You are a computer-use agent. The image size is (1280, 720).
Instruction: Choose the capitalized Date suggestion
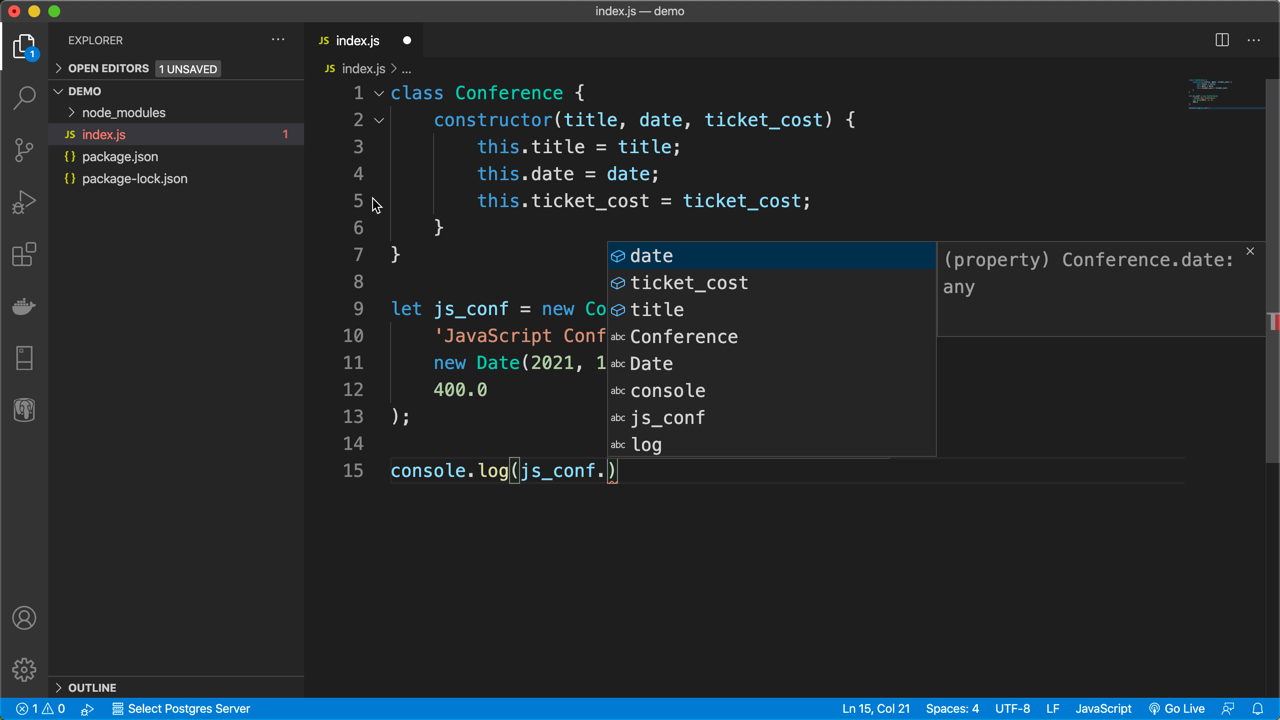(x=771, y=364)
